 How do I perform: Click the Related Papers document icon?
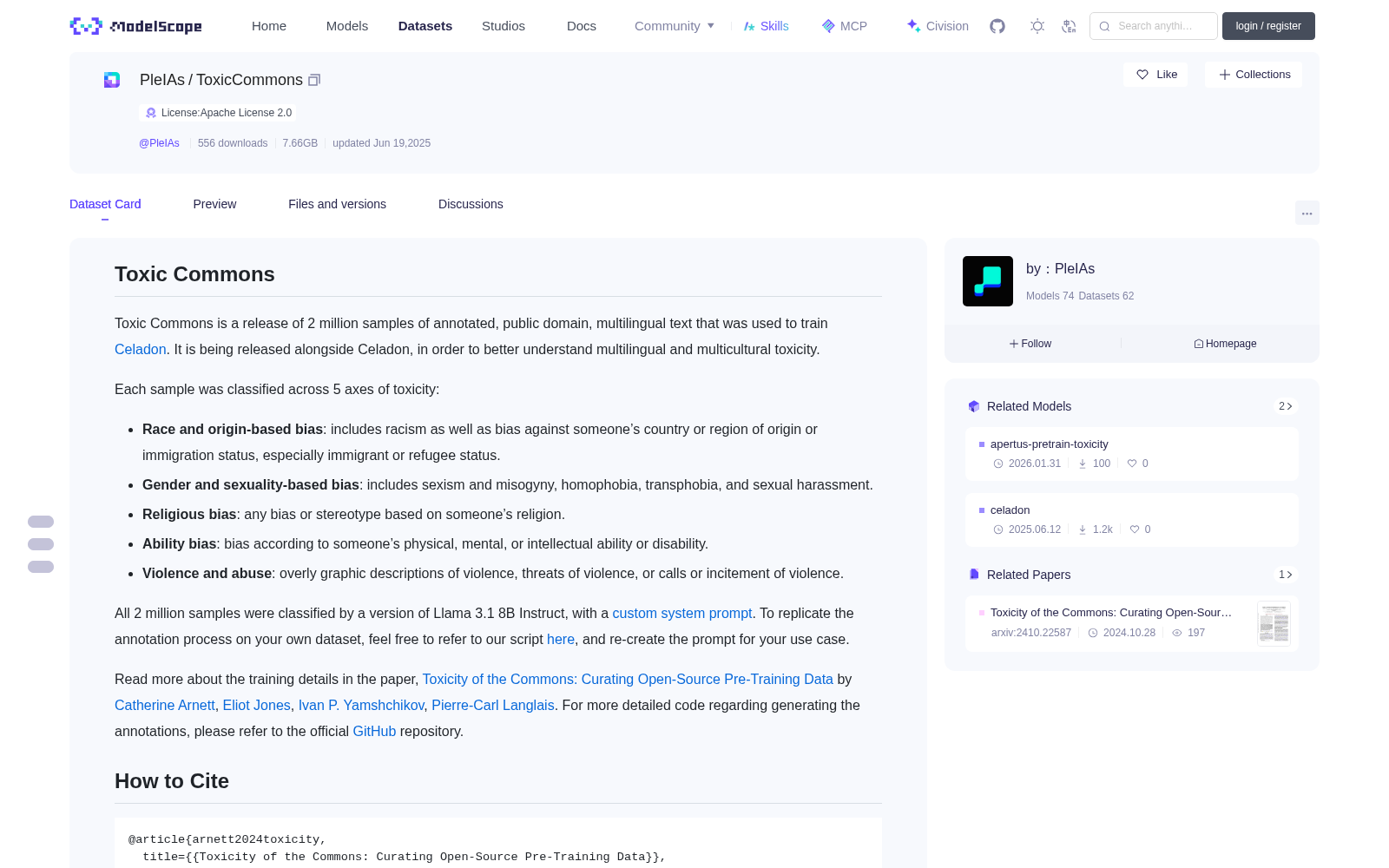(974, 575)
